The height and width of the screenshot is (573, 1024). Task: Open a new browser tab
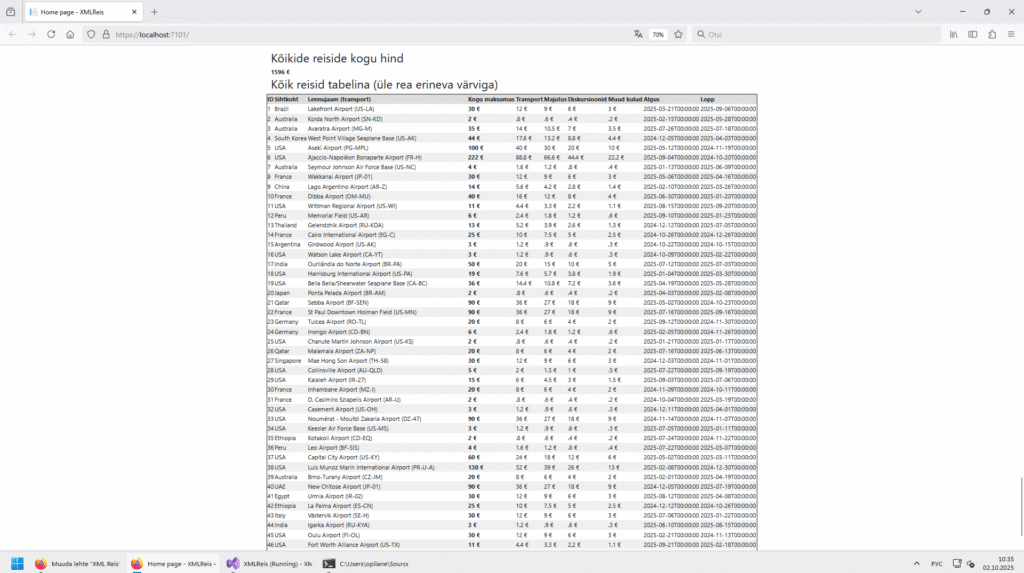154,12
